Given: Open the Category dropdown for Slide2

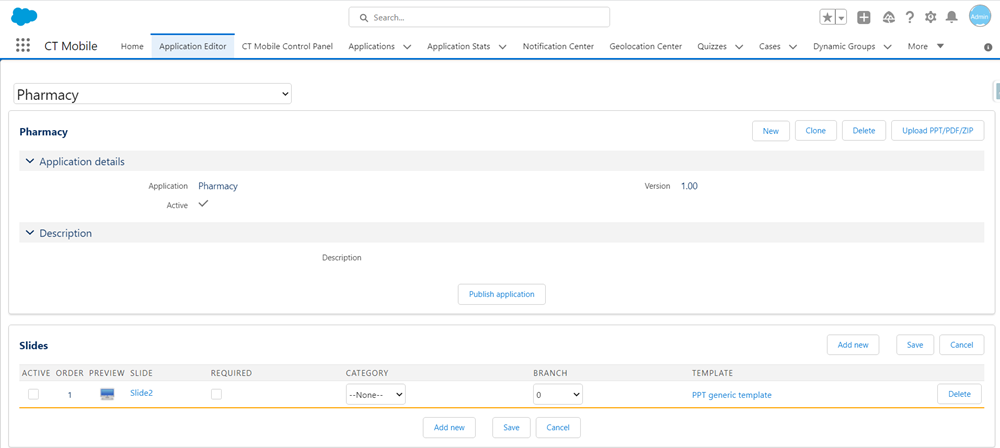Looking at the screenshot, I should [x=375, y=395].
